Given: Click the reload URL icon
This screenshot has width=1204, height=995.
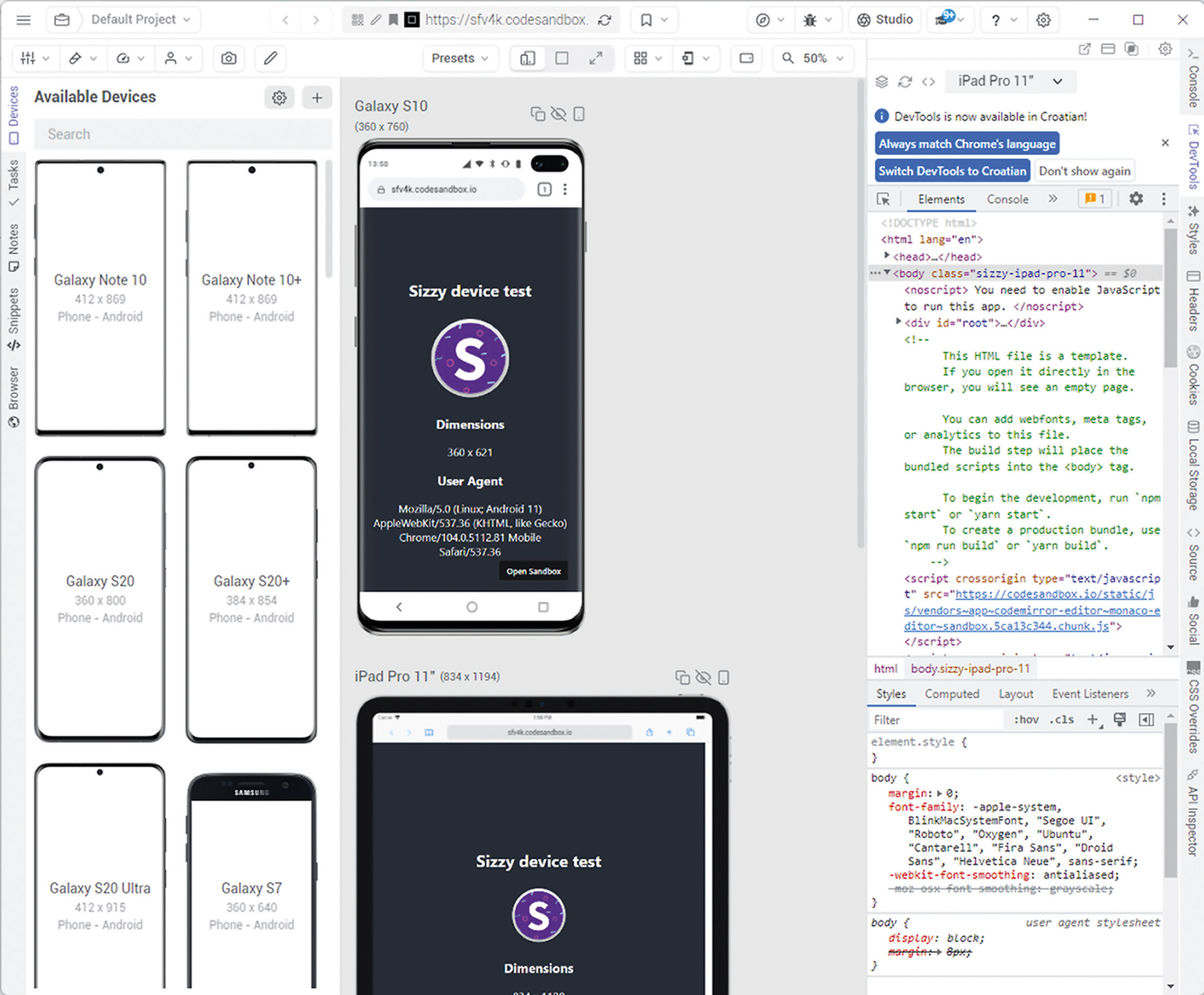Looking at the screenshot, I should [605, 20].
